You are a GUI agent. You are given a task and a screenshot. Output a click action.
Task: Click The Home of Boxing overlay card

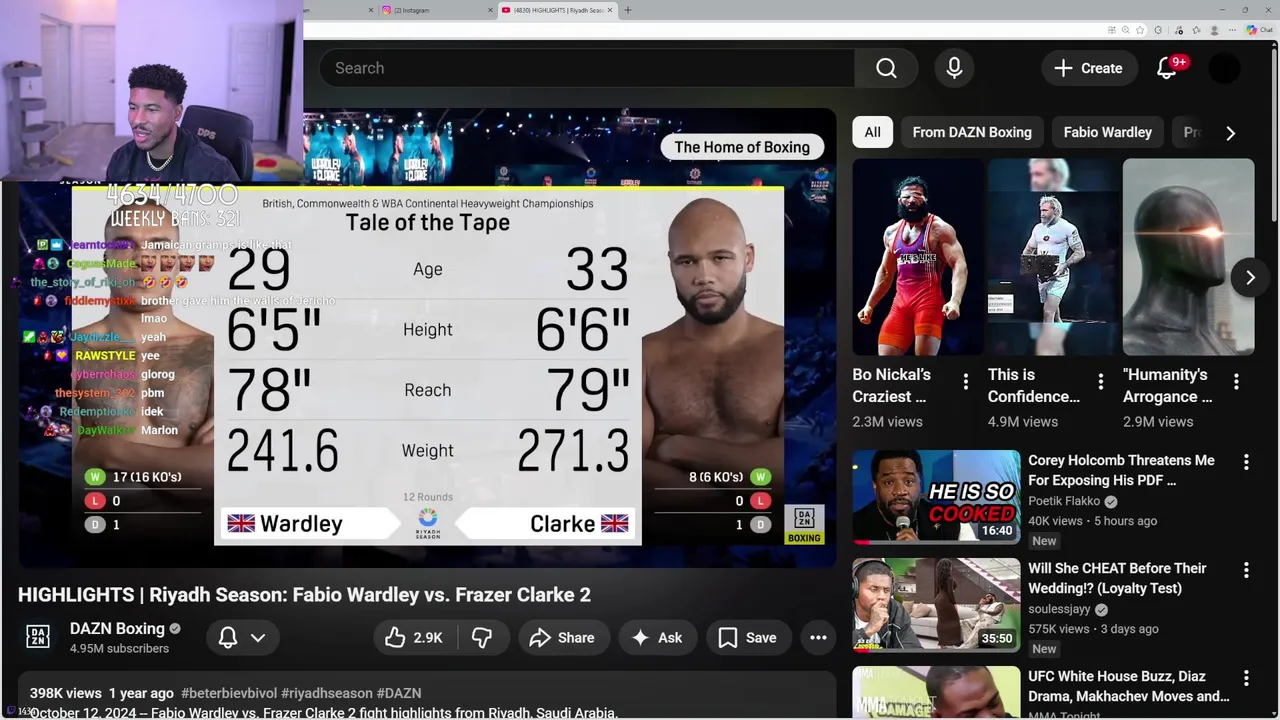click(742, 147)
